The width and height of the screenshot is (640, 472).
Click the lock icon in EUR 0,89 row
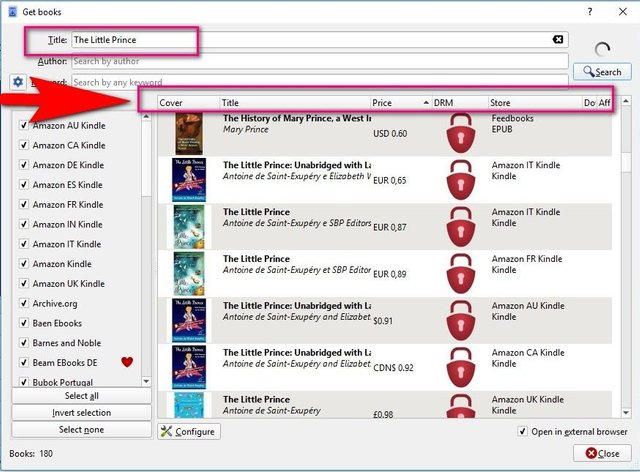tap(461, 274)
